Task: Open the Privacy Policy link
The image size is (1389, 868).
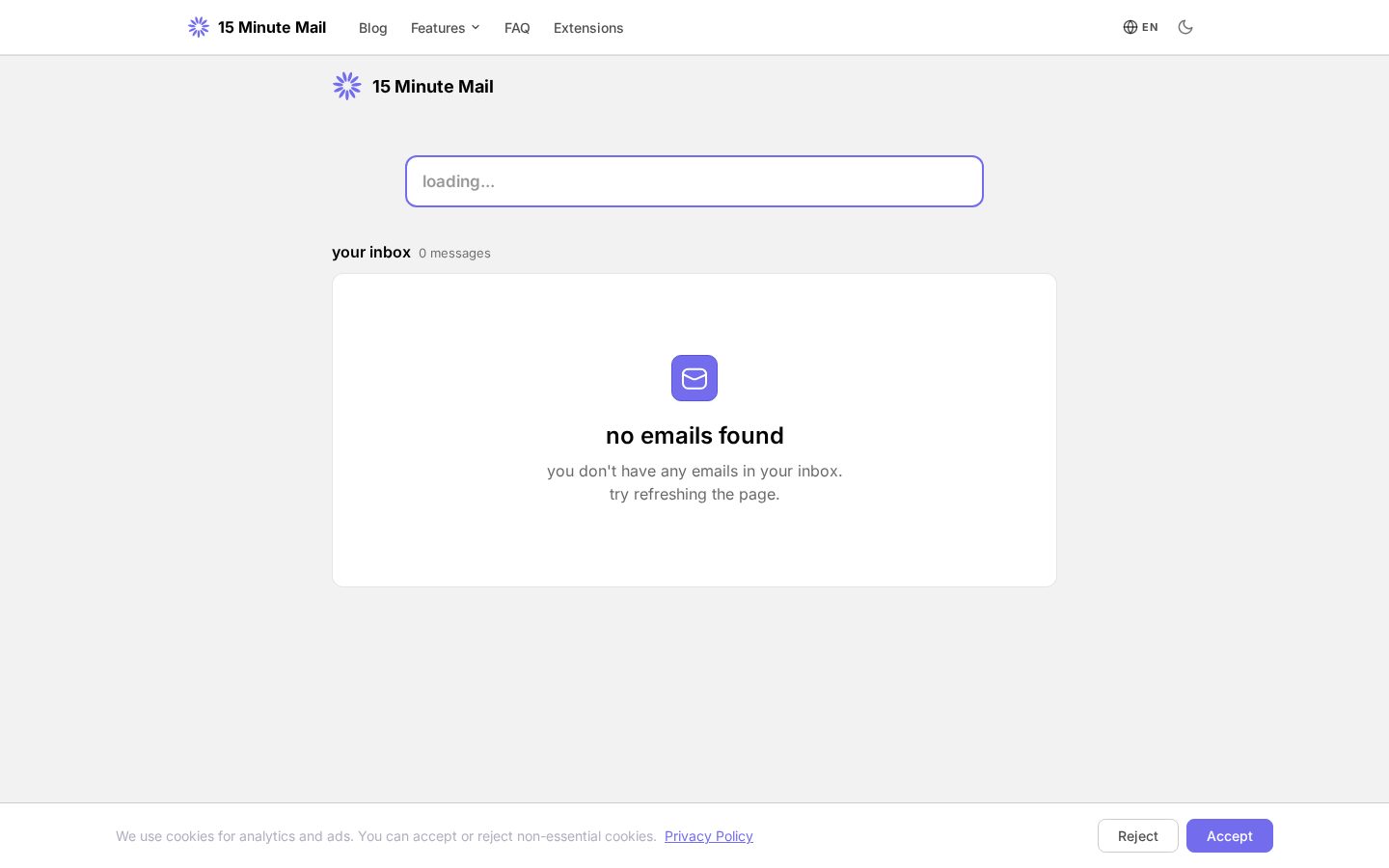Action: click(709, 836)
